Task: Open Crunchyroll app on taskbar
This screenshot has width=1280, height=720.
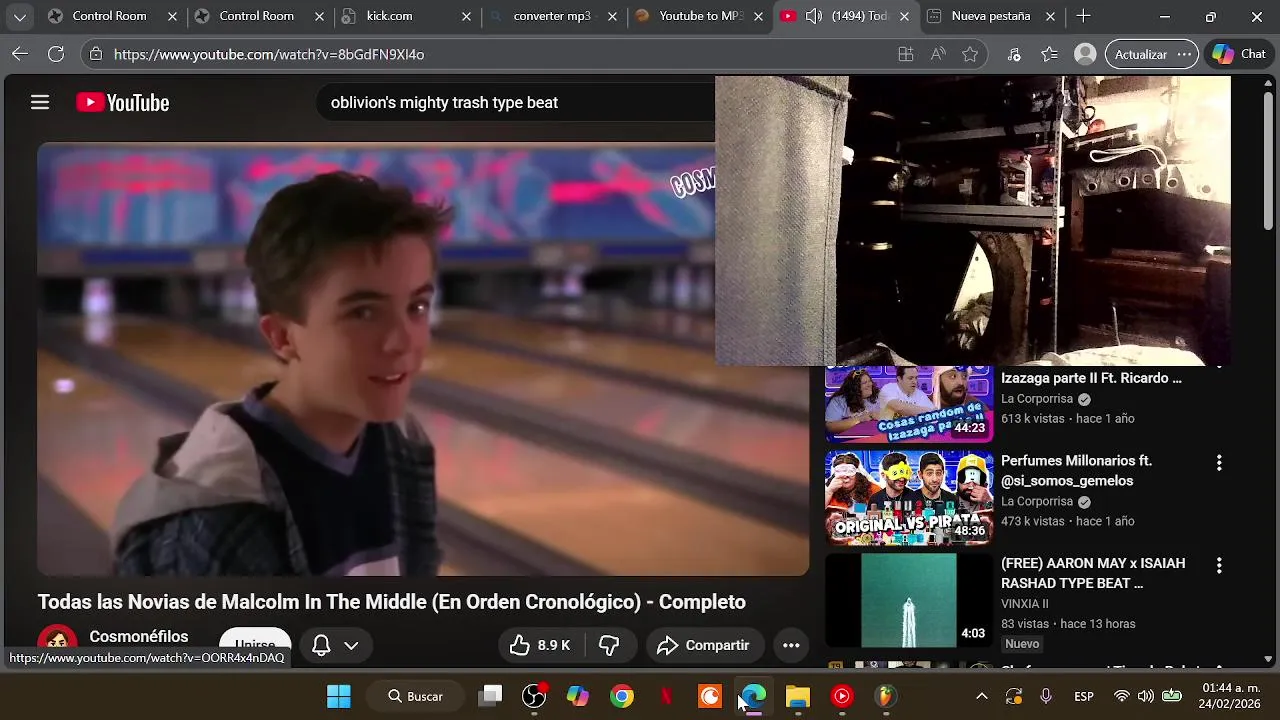Action: 710,696
